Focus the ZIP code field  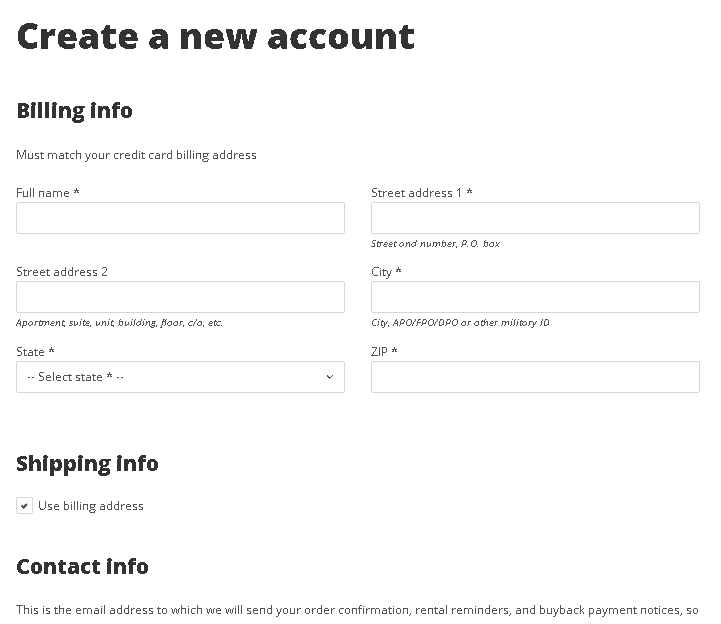click(x=535, y=377)
